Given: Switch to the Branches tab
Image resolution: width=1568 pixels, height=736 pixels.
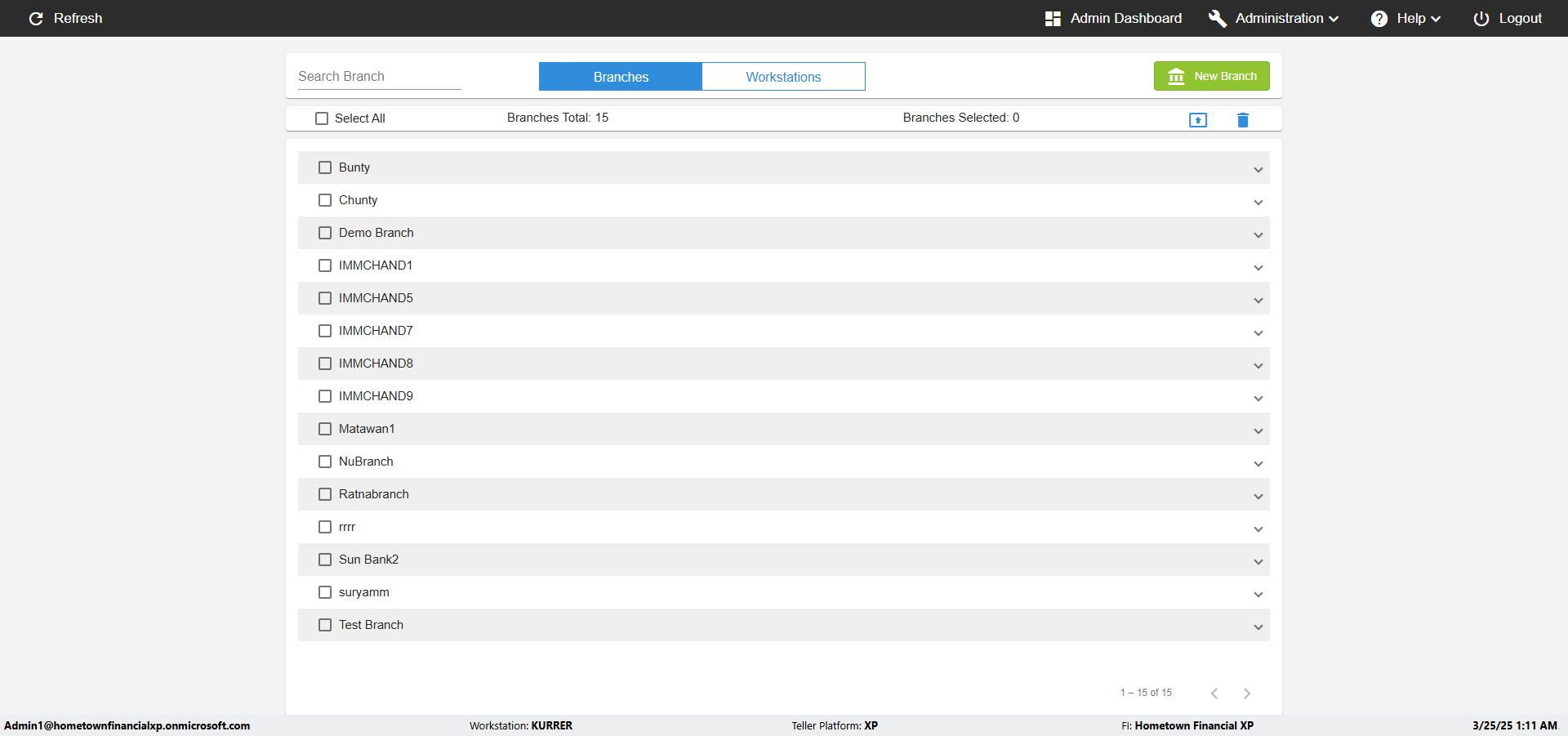Looking at the screenshot, I should tap(621, 77).
